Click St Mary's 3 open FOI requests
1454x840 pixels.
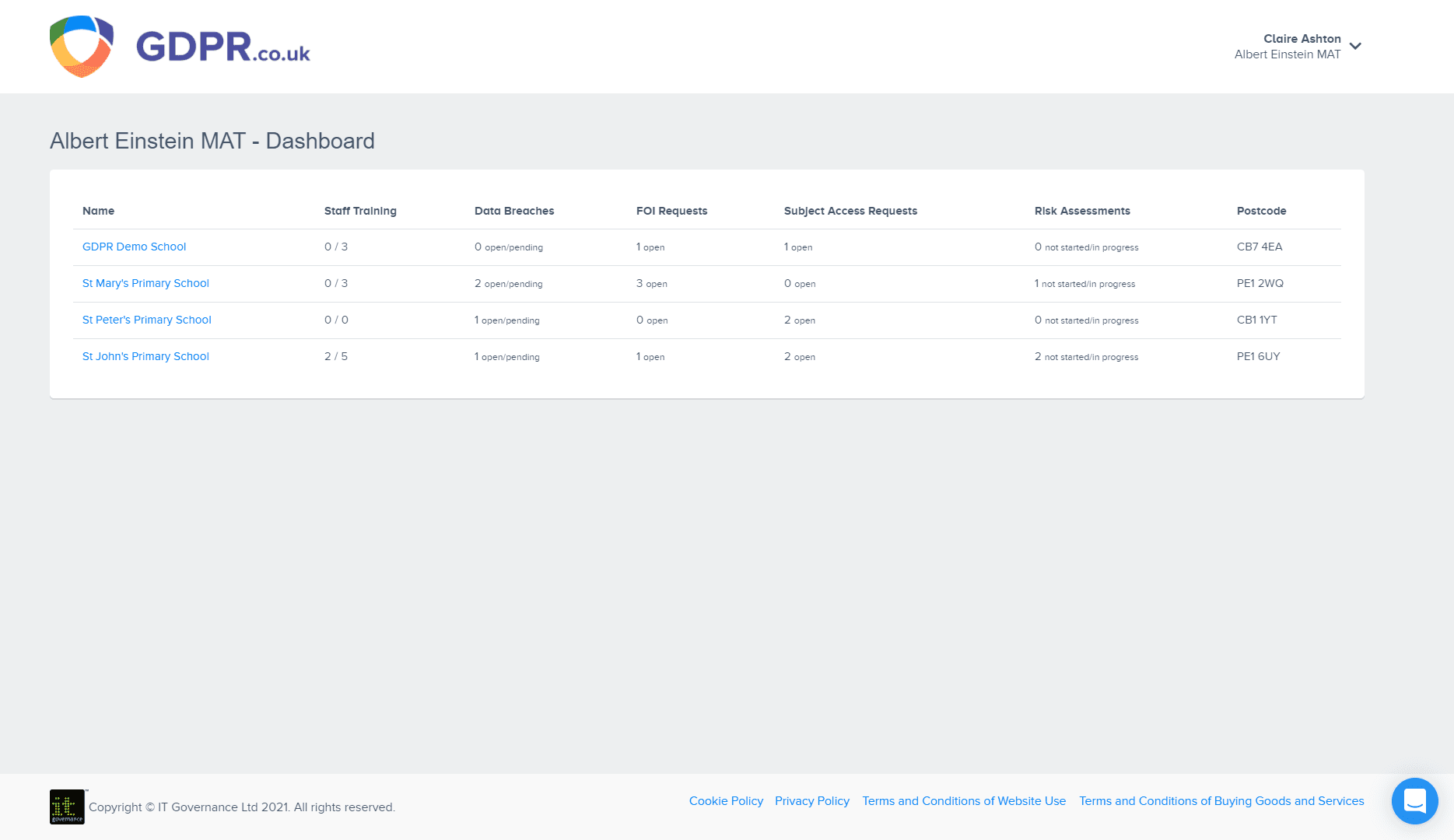pyautogui.click(x=652, y=283)
